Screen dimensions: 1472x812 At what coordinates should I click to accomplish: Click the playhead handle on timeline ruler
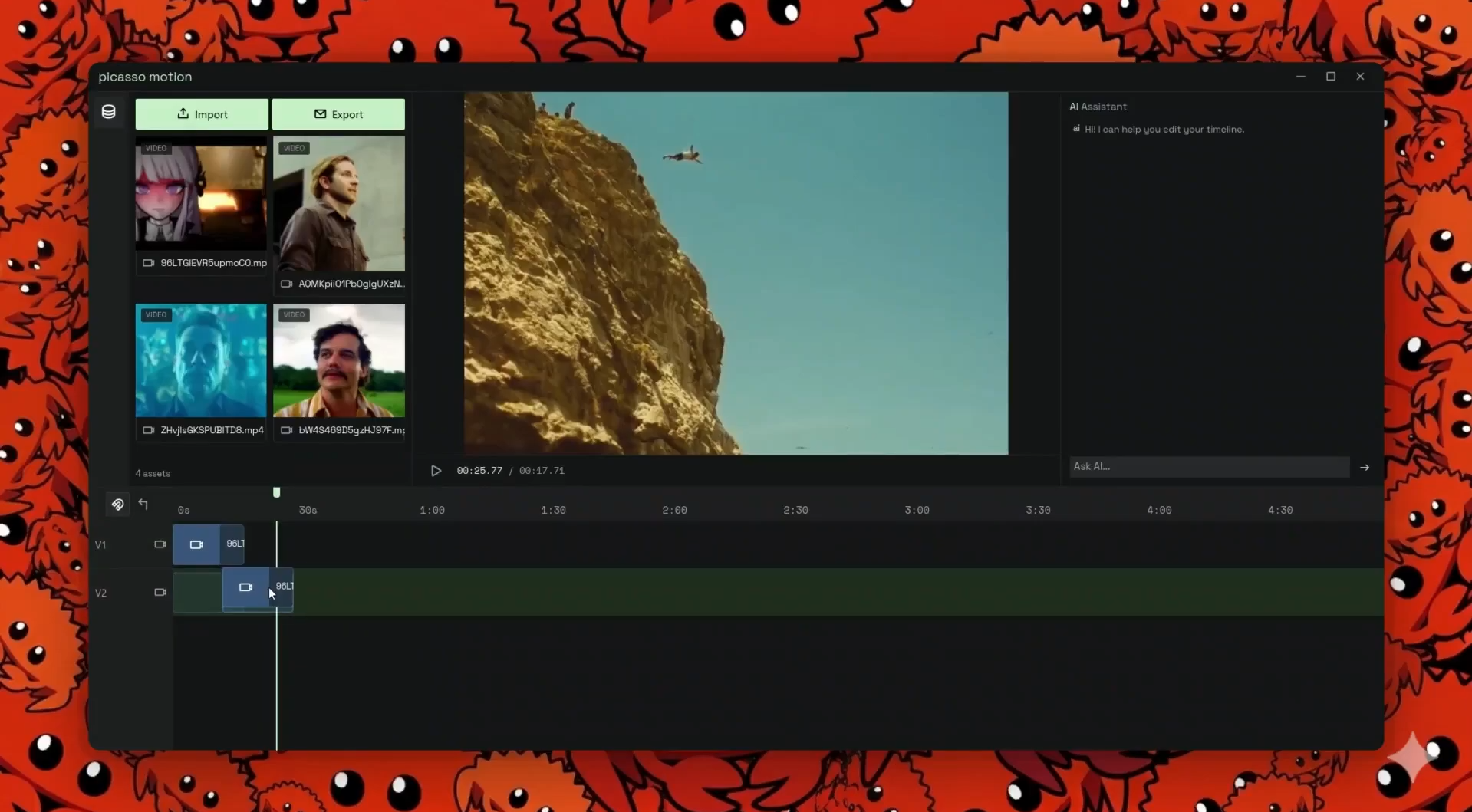click(277, 492)
